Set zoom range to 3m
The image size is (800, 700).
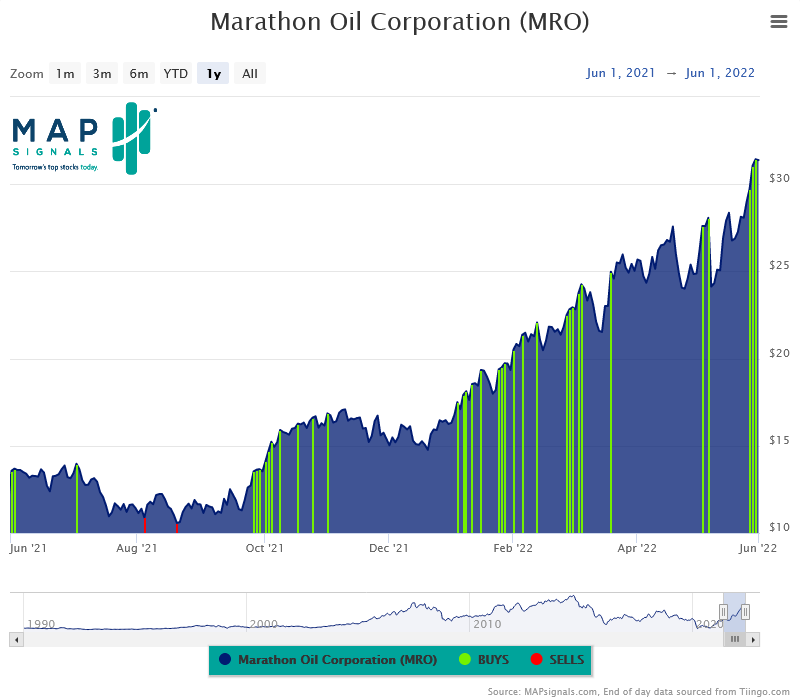[x=102, y=73]
